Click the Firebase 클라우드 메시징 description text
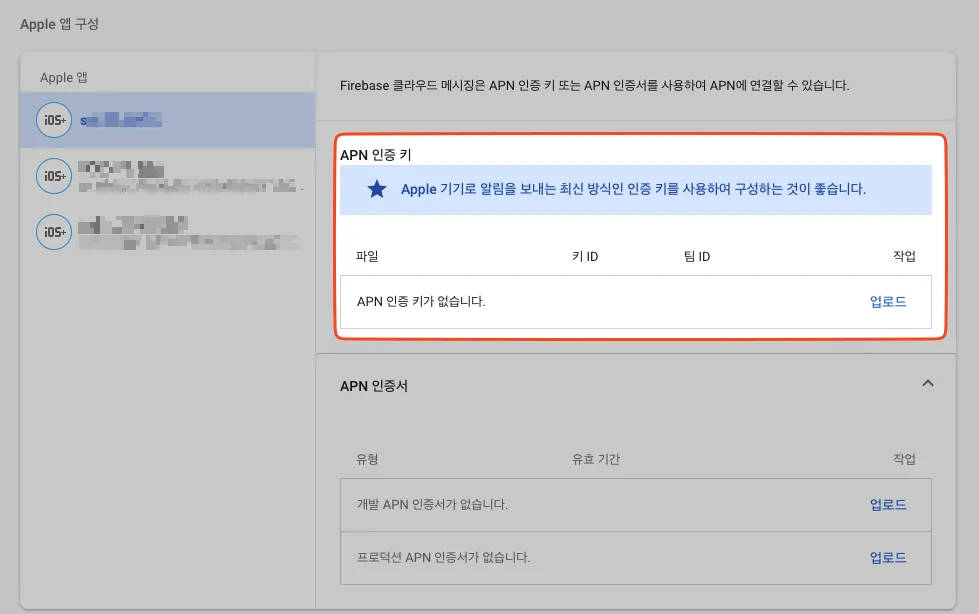979x614 pixels. tap(594, 86)
